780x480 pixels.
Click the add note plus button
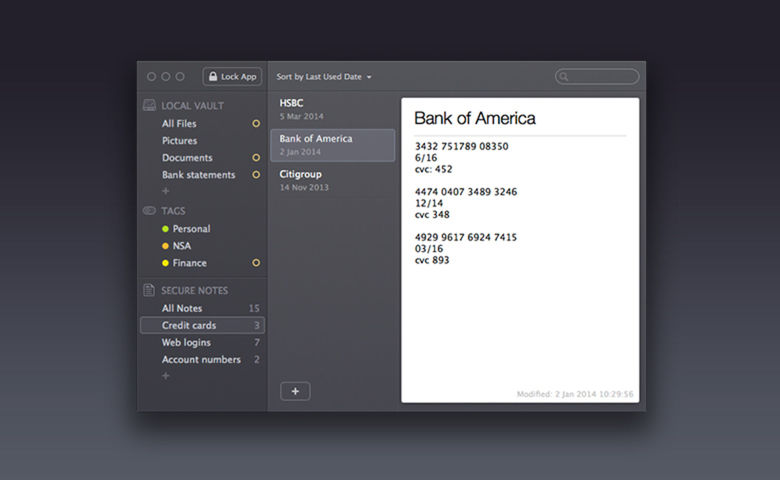[295, 391]
